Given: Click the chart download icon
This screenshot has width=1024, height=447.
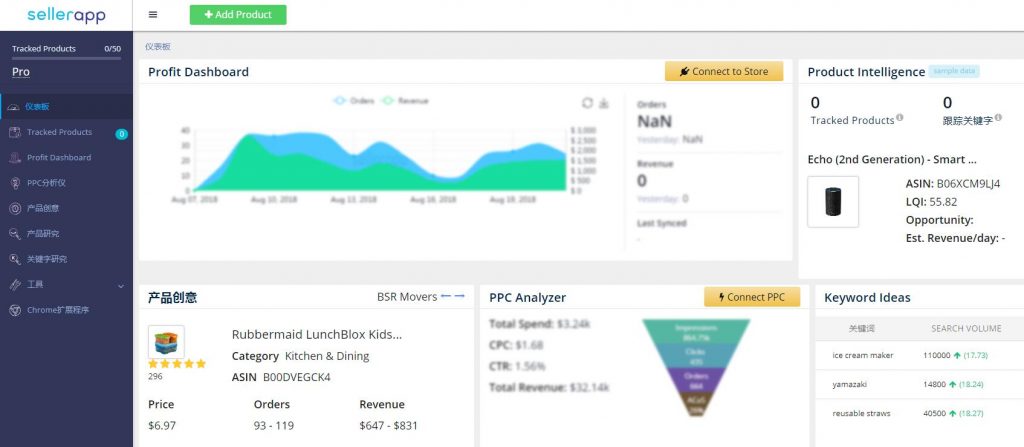Looking at the screenshot, I should pos(604,103).
